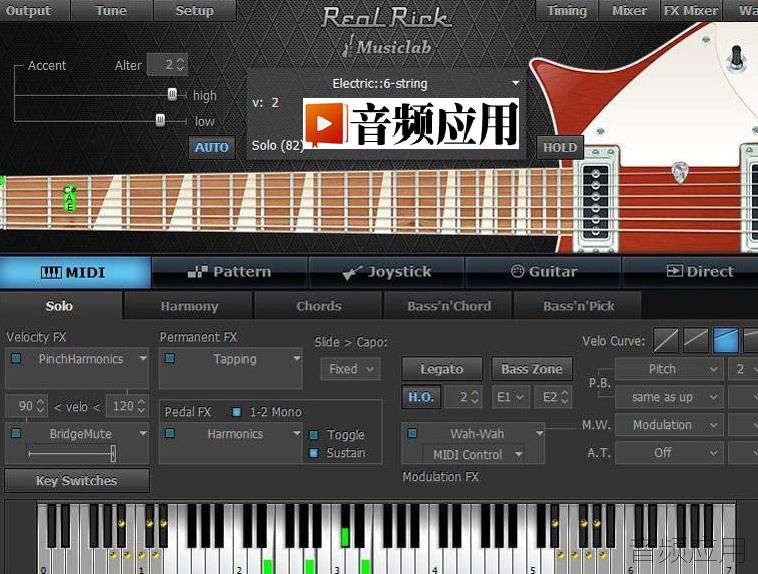Click the Alter value stepper

(180, 64)
